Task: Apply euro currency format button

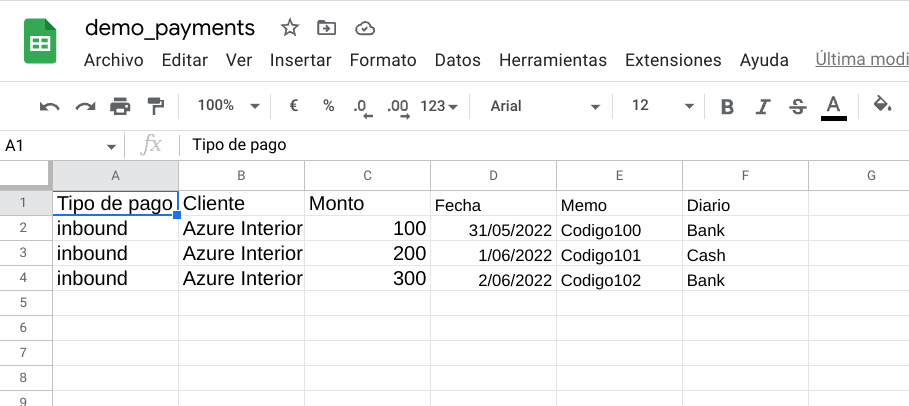Action: (x=294, y=106)
